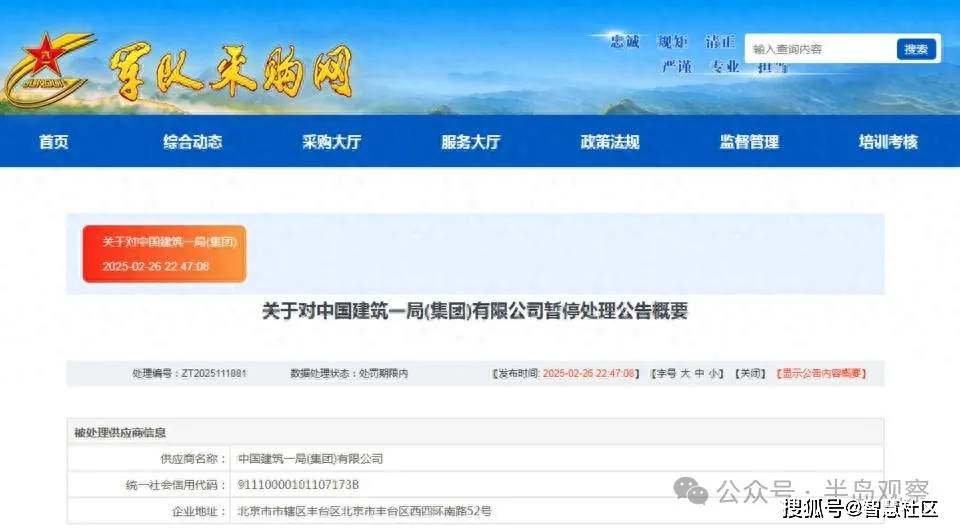Open the 监督管理 menu item
The height and width of the screenshot is (530, 960).
click(749, 142)
